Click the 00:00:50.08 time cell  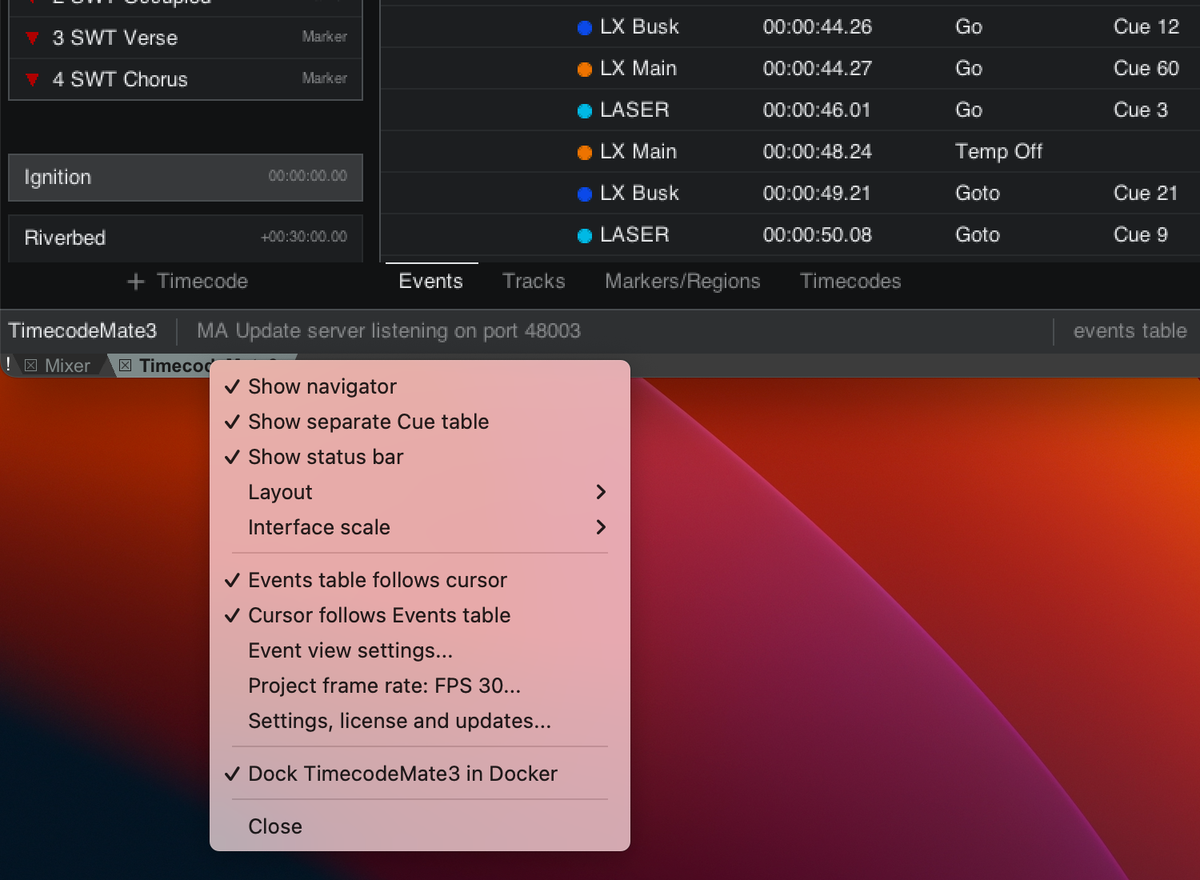[x=817, y=235]
